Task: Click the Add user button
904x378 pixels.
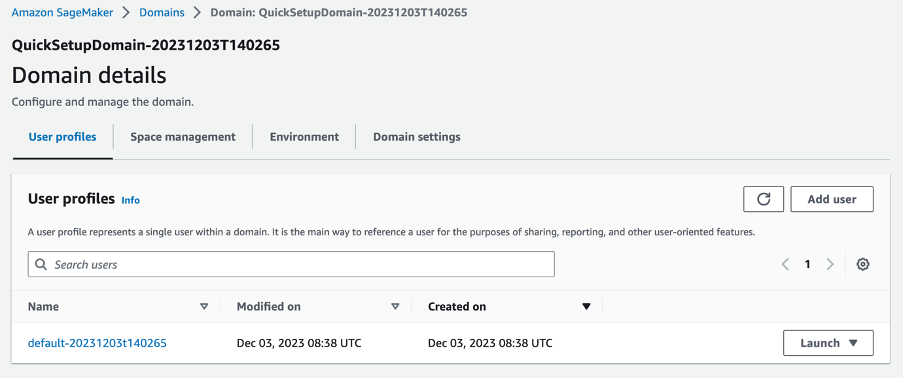Action: coord(832,199)
